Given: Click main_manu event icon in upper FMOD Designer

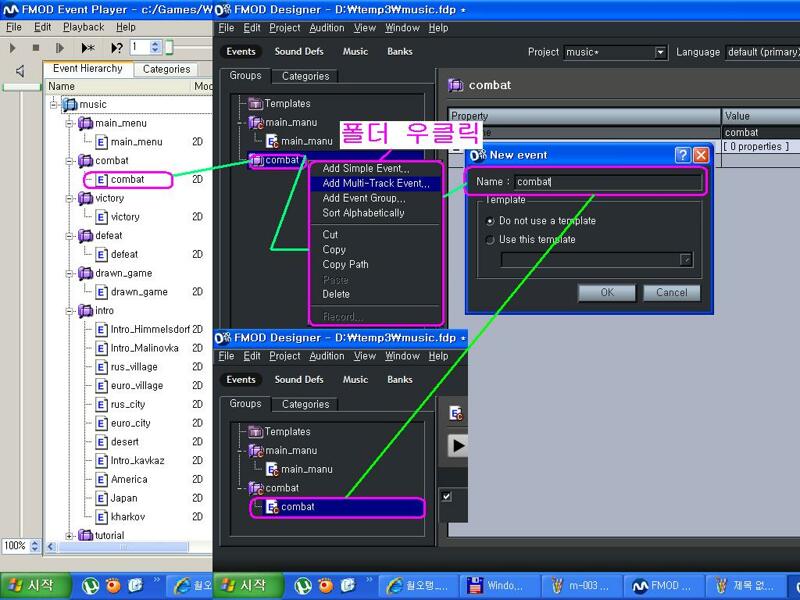Looking at the screenshot, I should (x=272, y=141).
